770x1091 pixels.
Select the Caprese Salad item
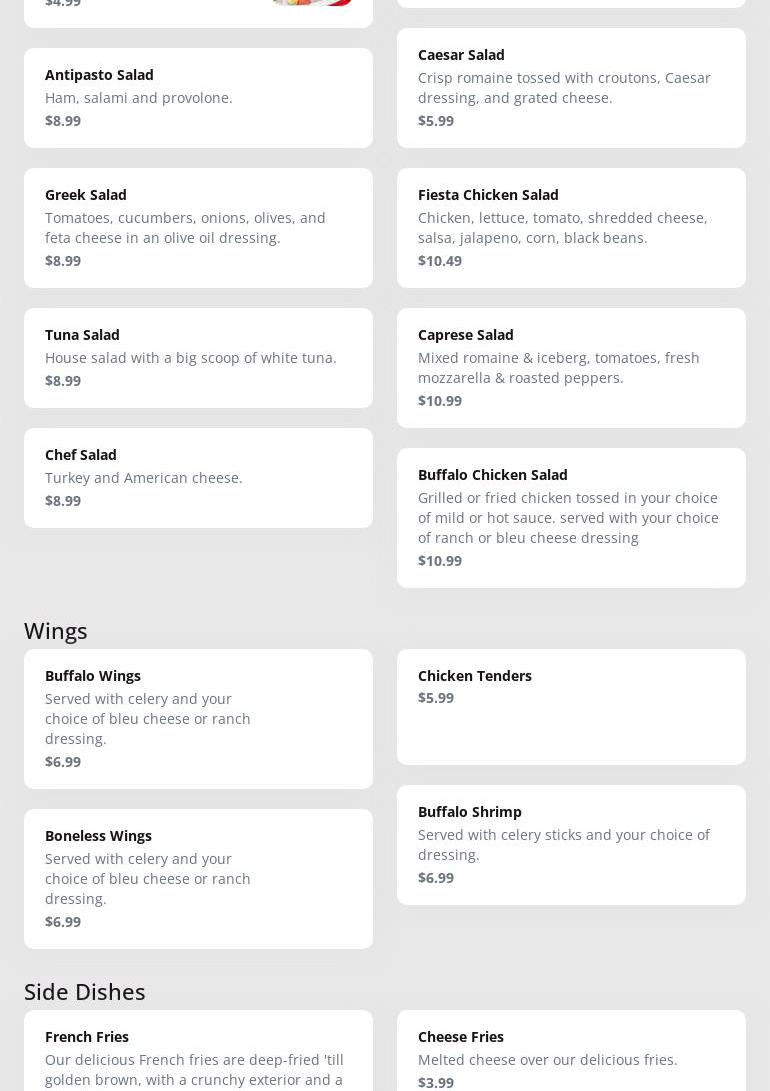coord(571,368)
